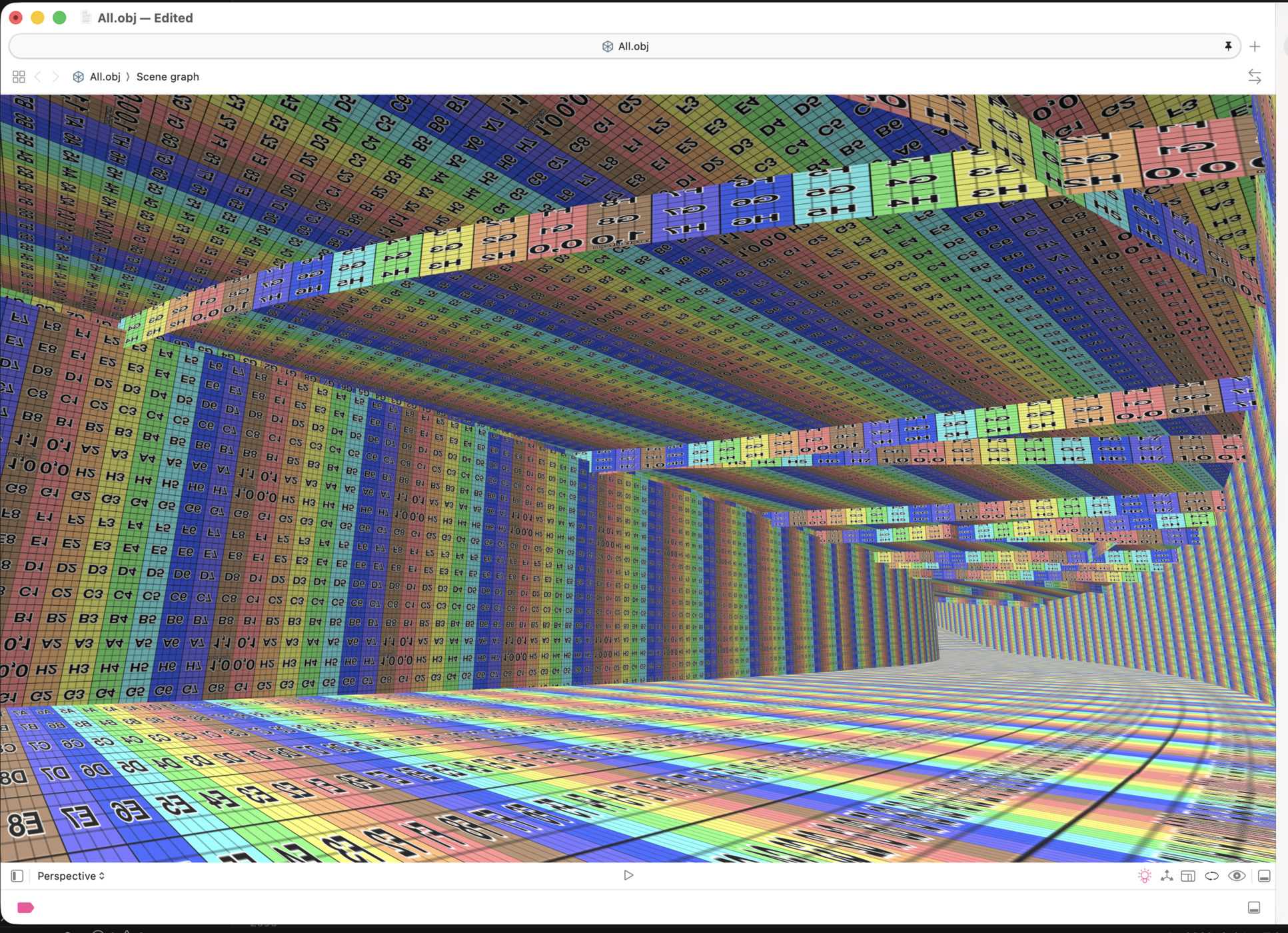
Task: Add a new tab with plus button
Action: click(1255, 46)
